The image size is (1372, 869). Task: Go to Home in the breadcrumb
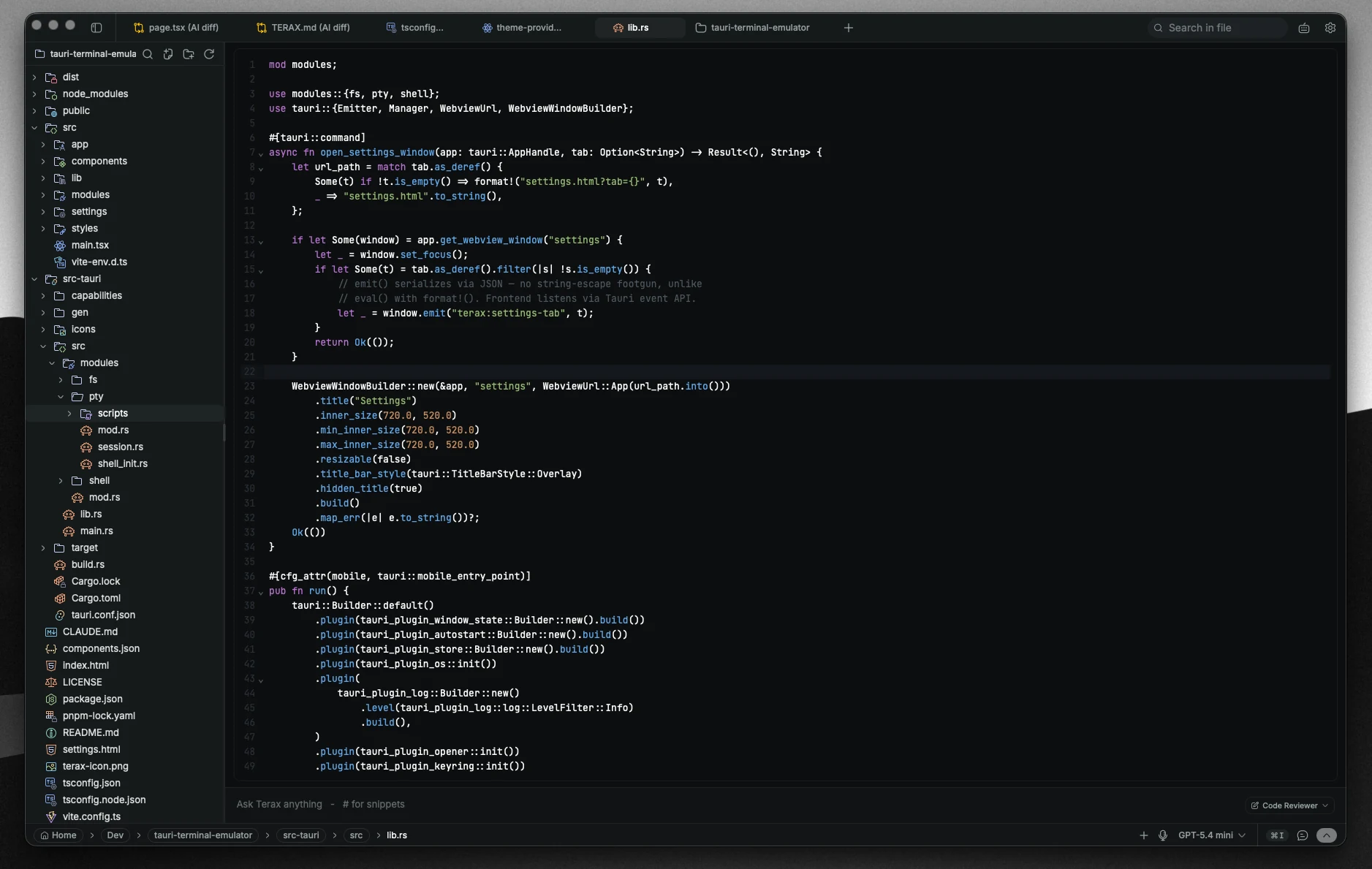[x=58, y=835]
